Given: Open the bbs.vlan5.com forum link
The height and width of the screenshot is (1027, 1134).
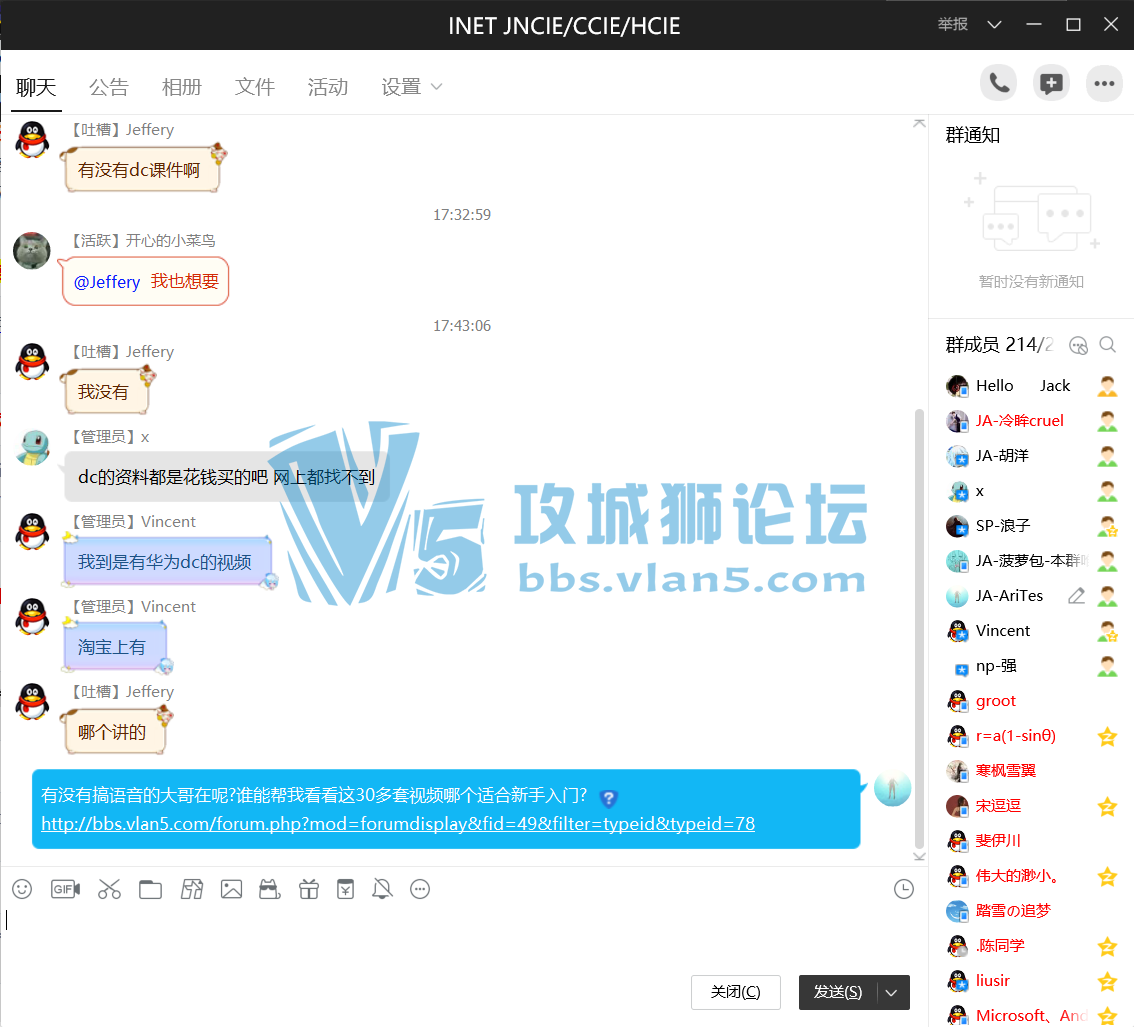Looking at the screenshot, I should (398, 824).
